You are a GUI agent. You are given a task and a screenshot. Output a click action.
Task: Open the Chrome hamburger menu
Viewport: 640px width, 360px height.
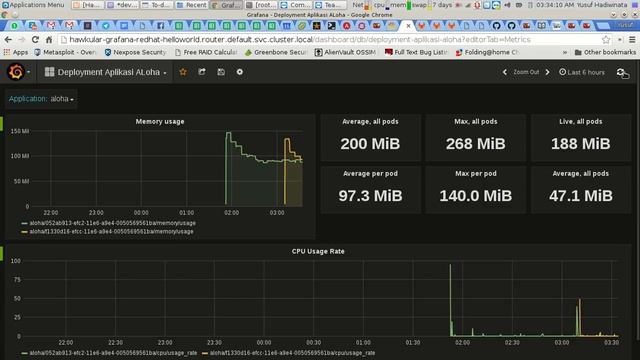point(632,40)
